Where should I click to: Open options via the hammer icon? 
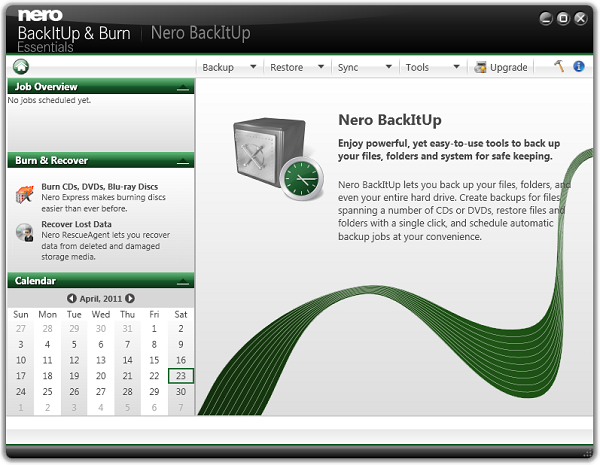559,66
